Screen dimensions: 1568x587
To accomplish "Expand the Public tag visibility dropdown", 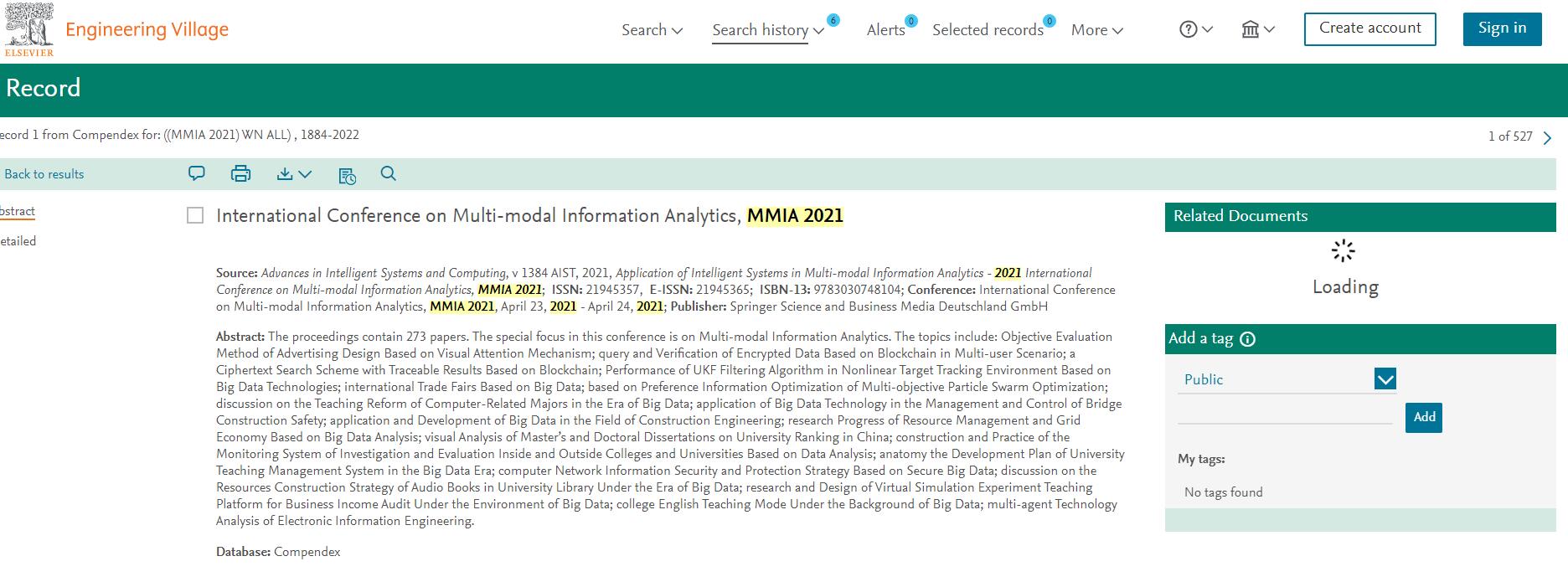I will tap(1385, 379).
